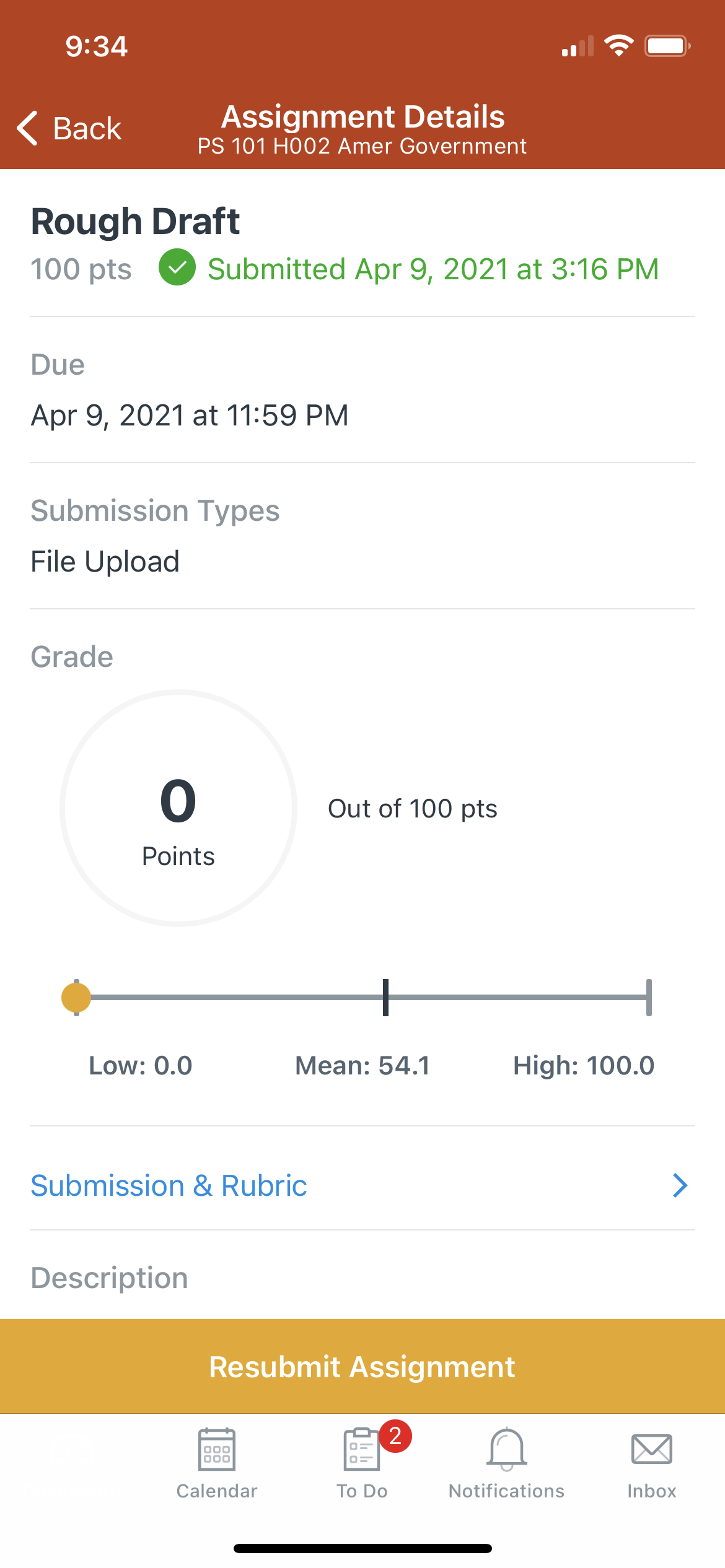
Task: Tap the red To Do badge showing 2
Action: [395, 1435]
